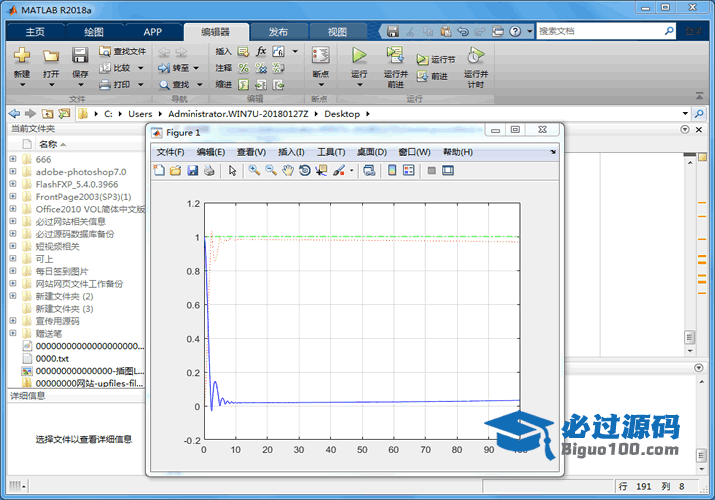Open the APP ribbon tab
This screenshot has width=715, height=500.
click(153, 32)
